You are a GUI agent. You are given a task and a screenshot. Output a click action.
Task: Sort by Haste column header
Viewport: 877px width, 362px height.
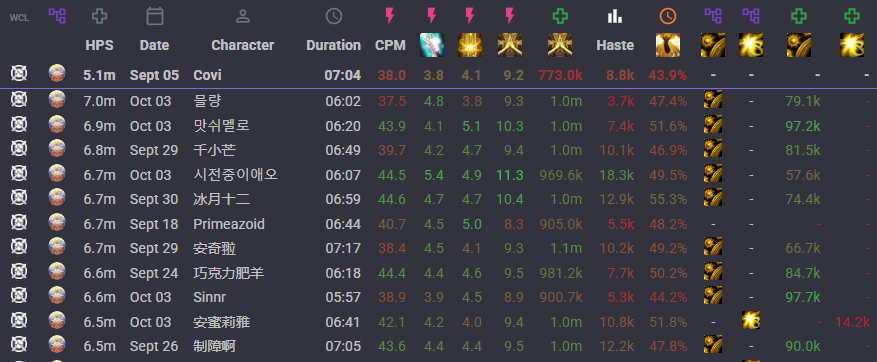pos(615,45)
